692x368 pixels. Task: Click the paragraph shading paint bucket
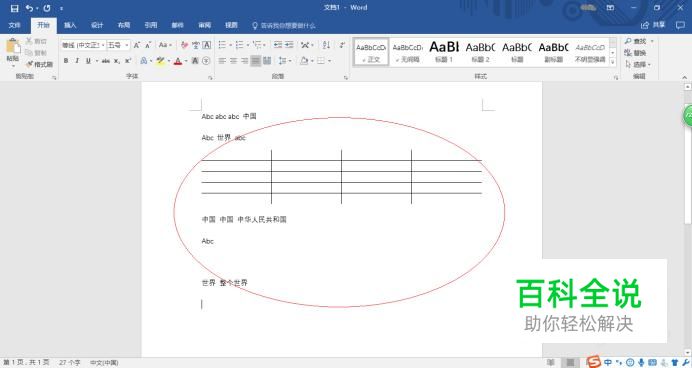304,61
